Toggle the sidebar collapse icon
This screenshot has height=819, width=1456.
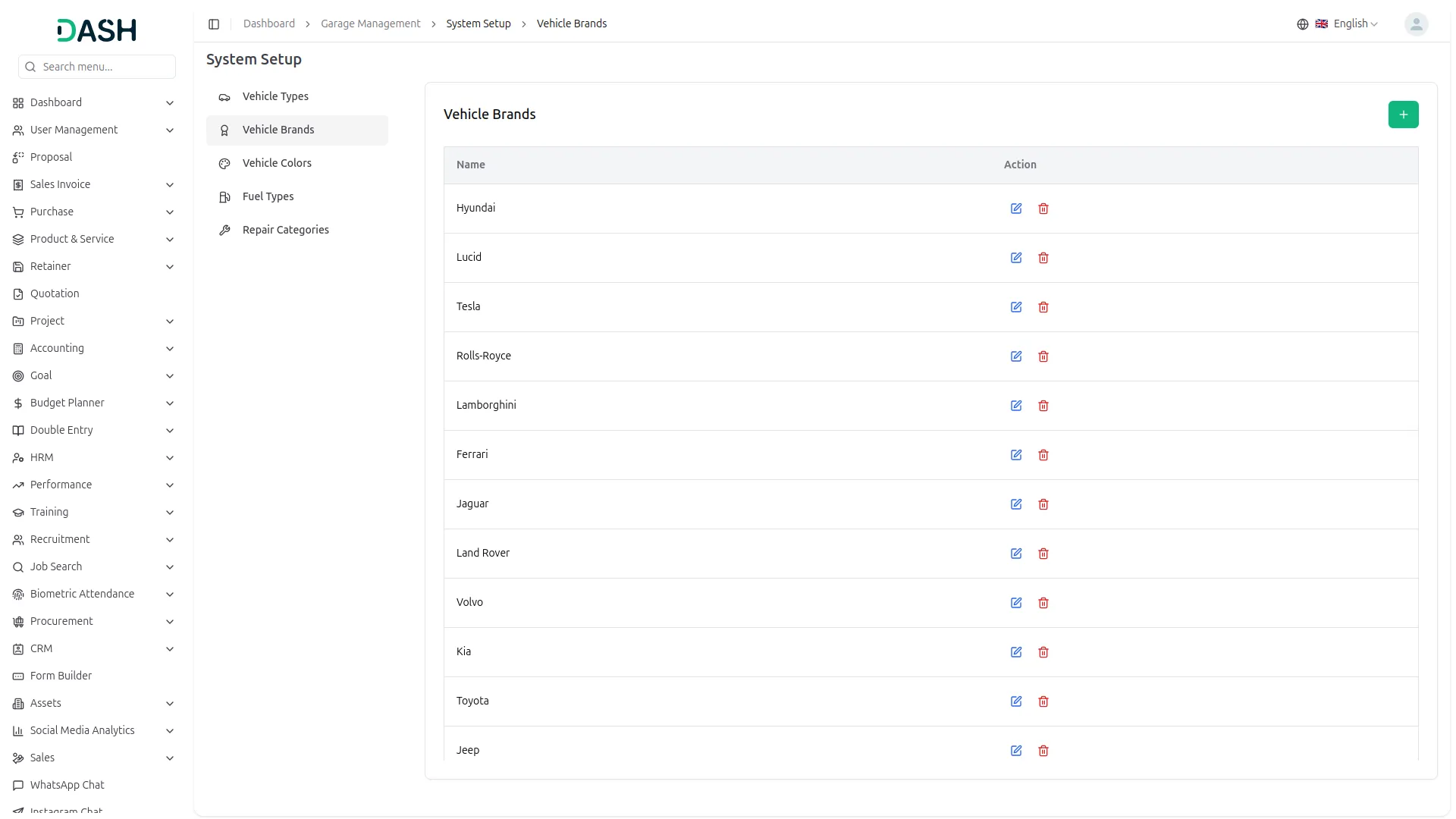click(214, 24)
